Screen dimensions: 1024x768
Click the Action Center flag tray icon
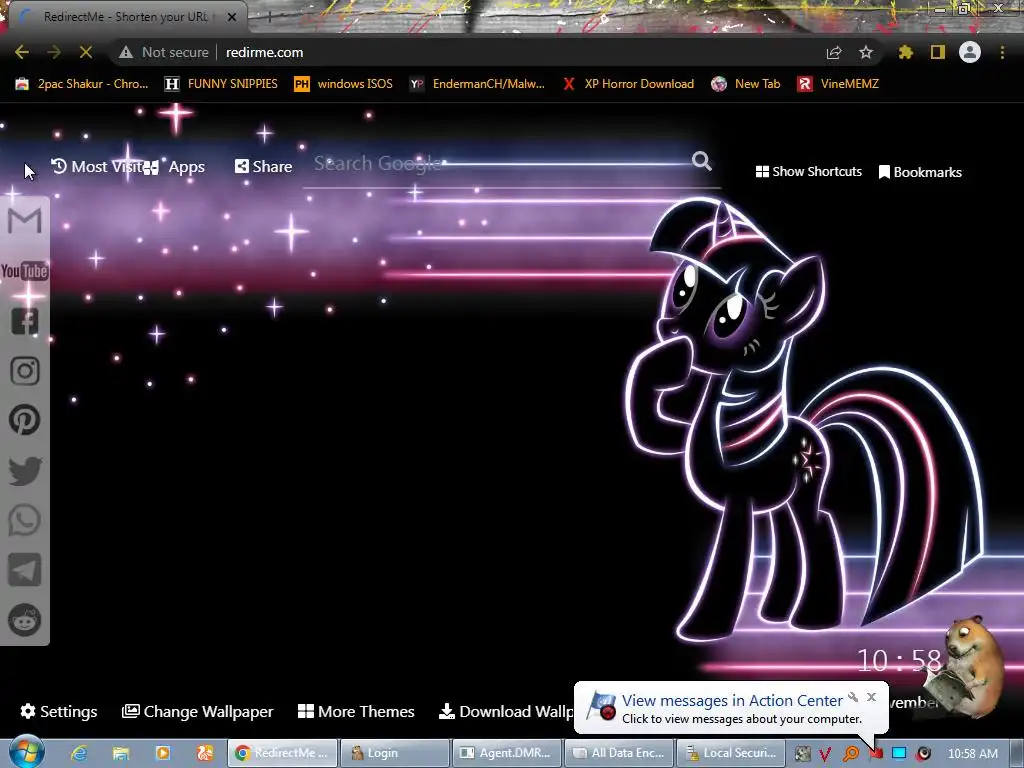[x=876, y=754]
